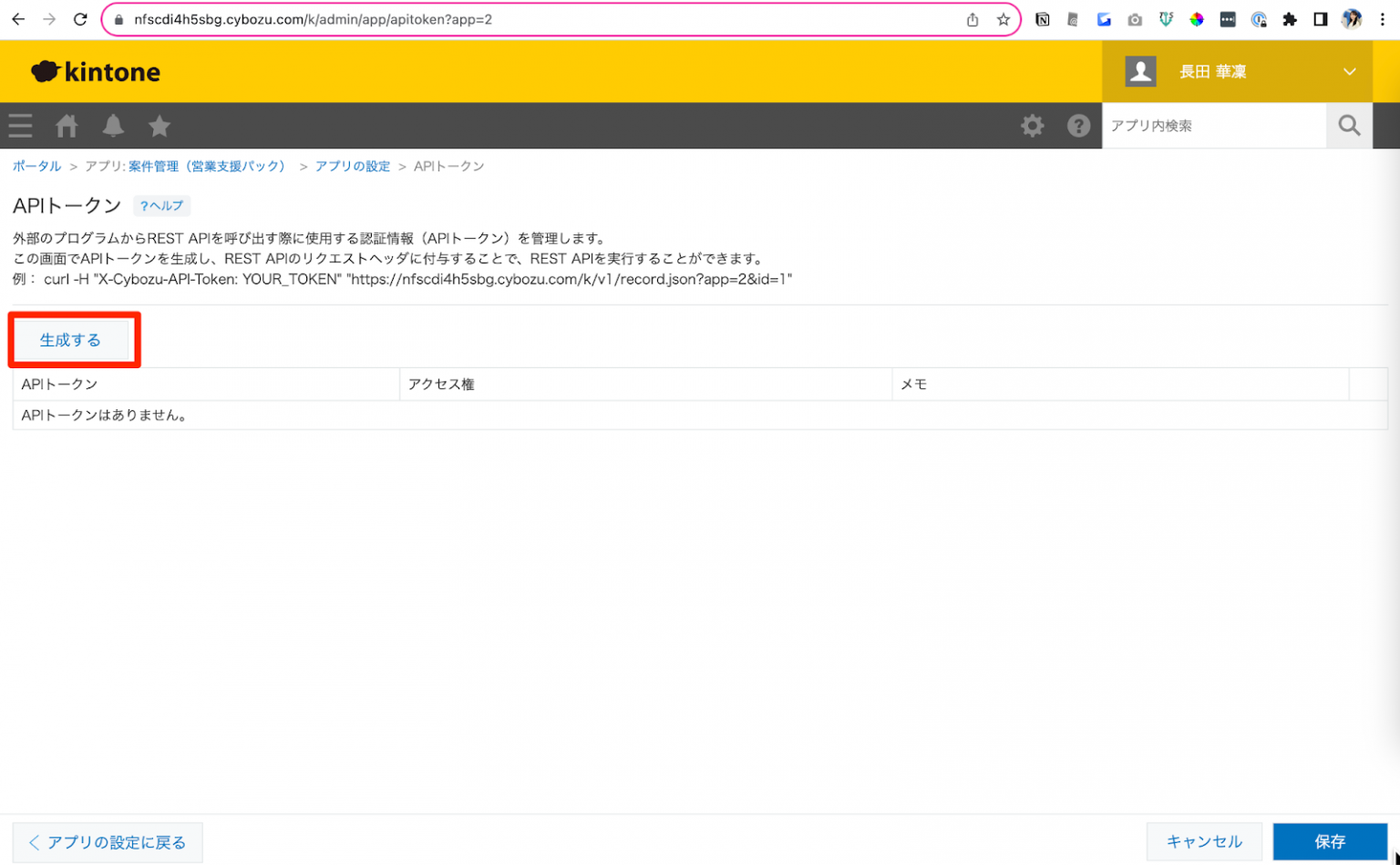The width and height of the screenshot is (1400, 865).
Task: Click the kintone logo in the header
Action: (95, 71)
